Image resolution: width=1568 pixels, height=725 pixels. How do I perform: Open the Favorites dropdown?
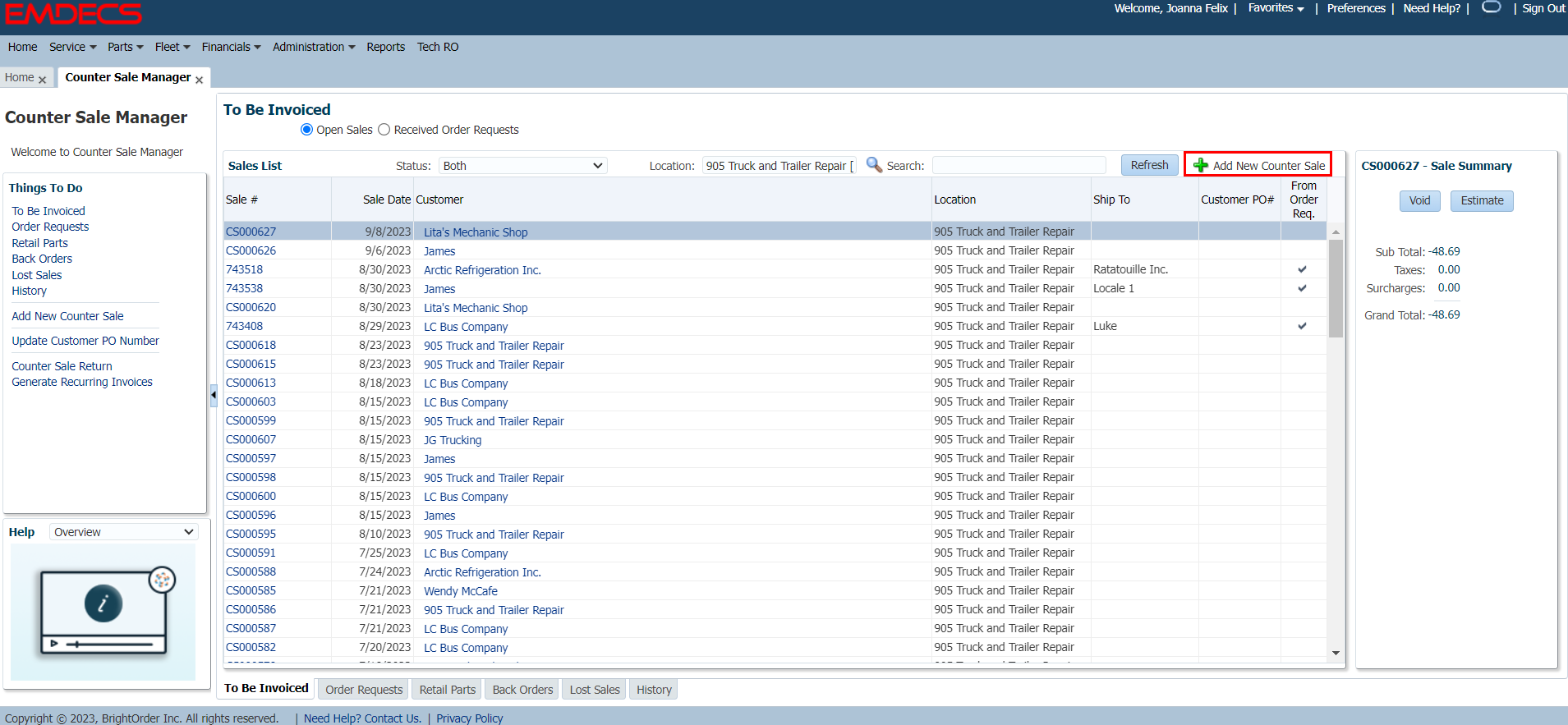[1276, 8]
